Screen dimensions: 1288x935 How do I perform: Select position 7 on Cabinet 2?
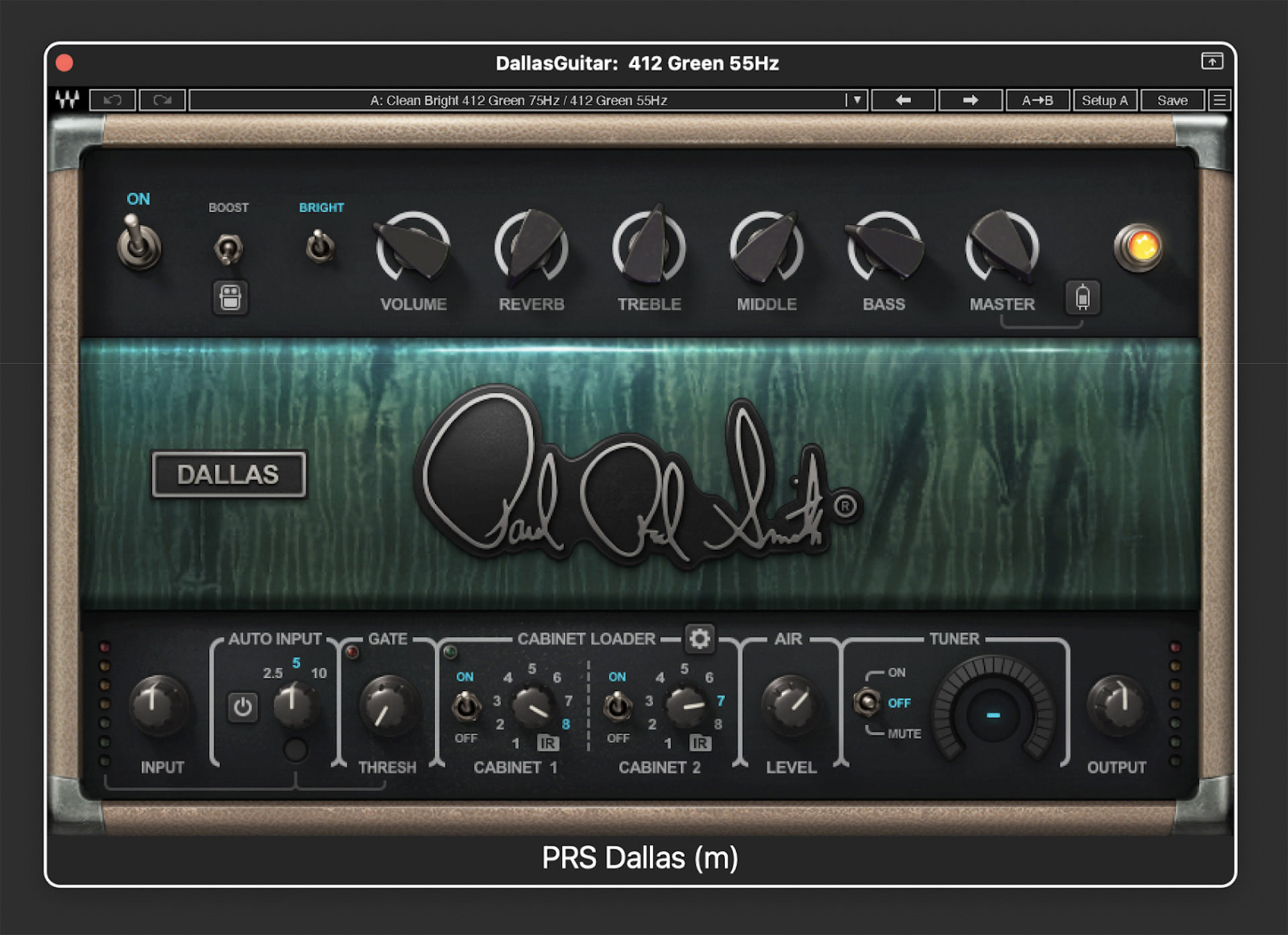(720, 701)
